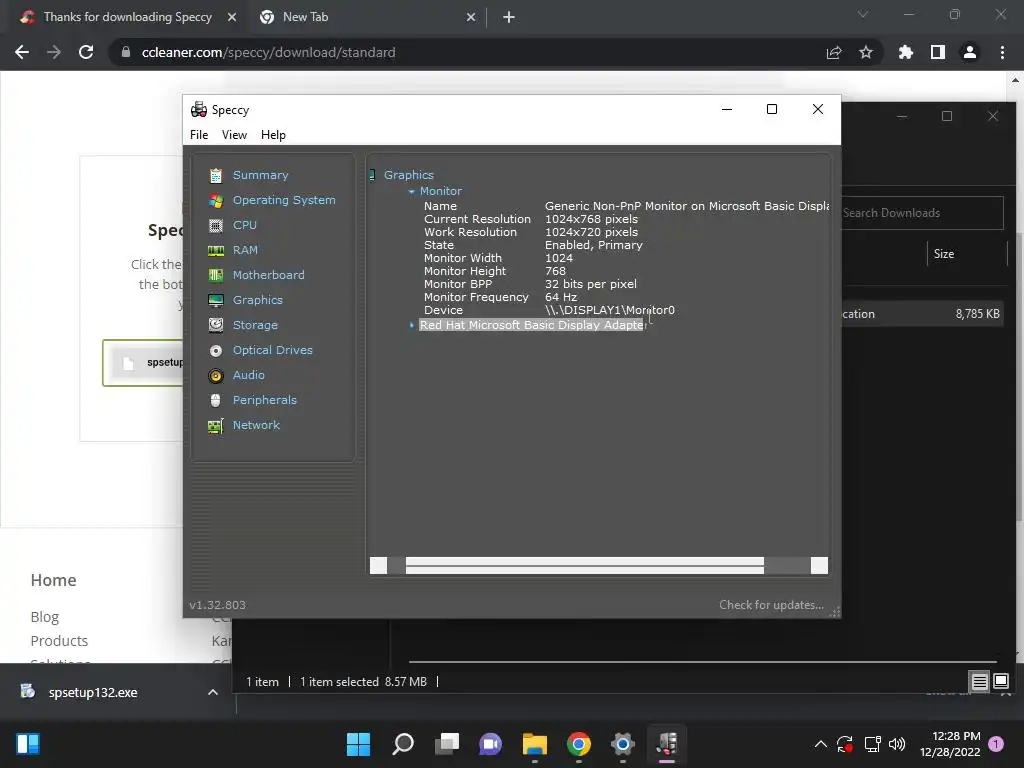Open Chrome side panel icon
This screenshot has width=1024, height=768.
coord(938,52)
